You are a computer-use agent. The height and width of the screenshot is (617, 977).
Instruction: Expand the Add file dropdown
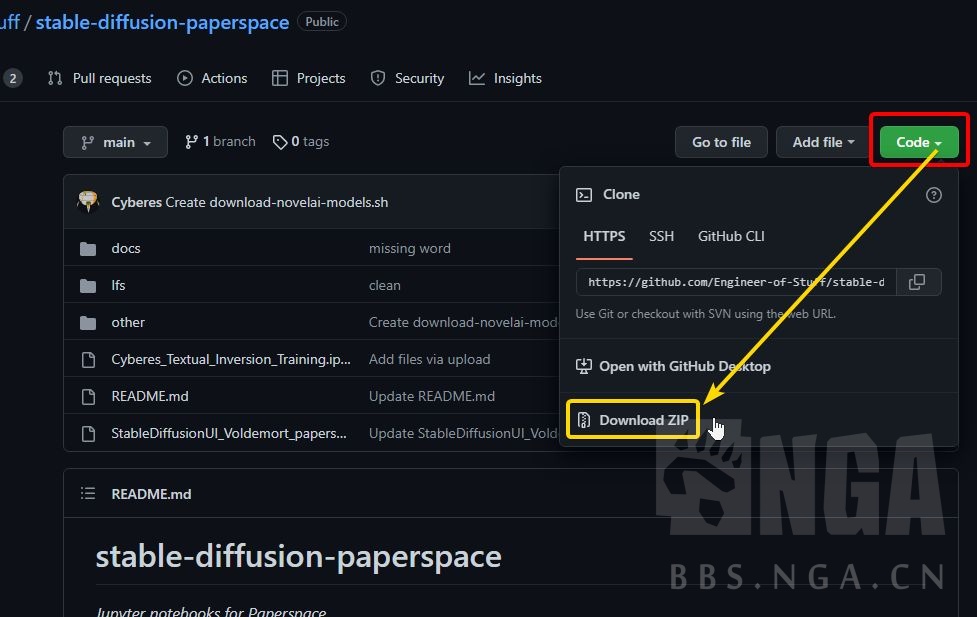[822, 141]
